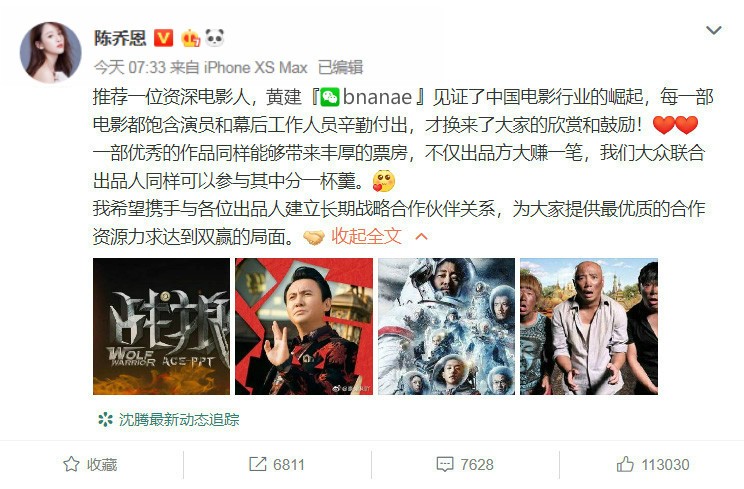Click the upward chevron beside 收起全文
The image size is (744, 489).
coord(421,236)
